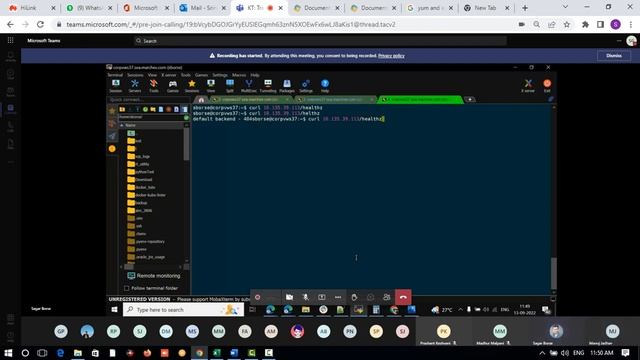Open the Games controller icon
The width and height of the screenshot is (640, 360).
point(173,86)
